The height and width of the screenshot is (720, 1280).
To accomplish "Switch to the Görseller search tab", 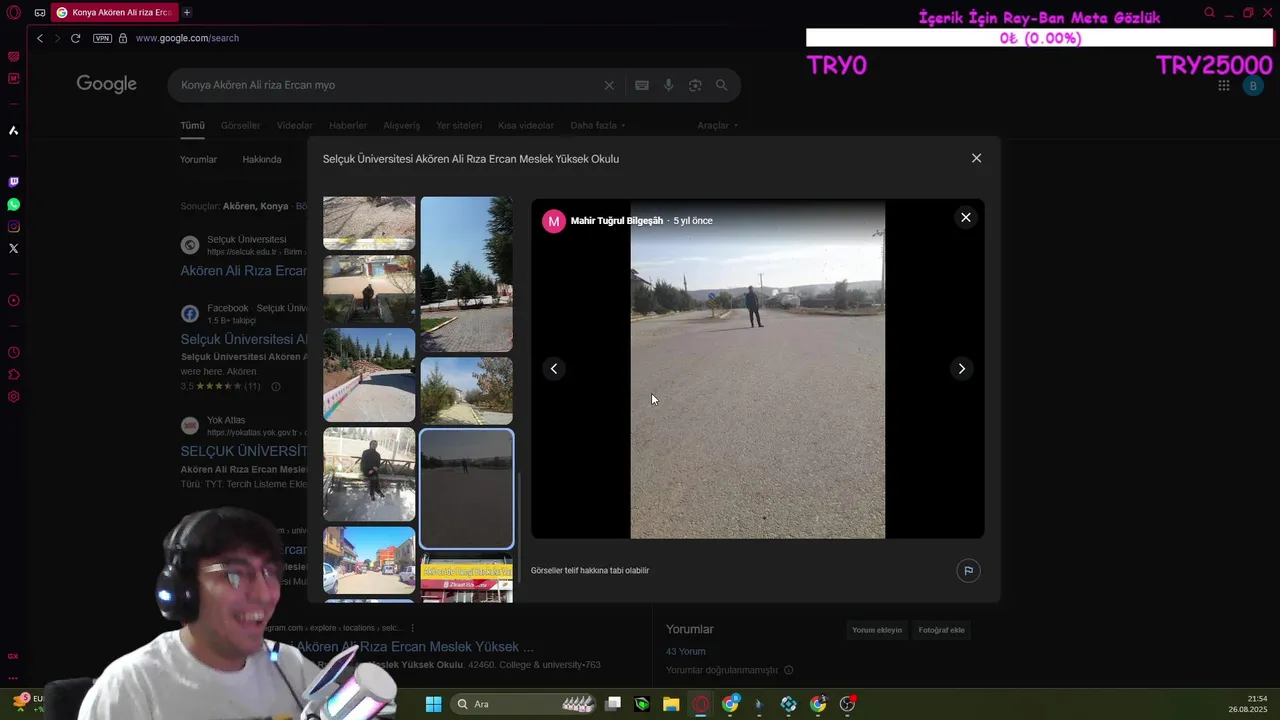I will 240,125.
